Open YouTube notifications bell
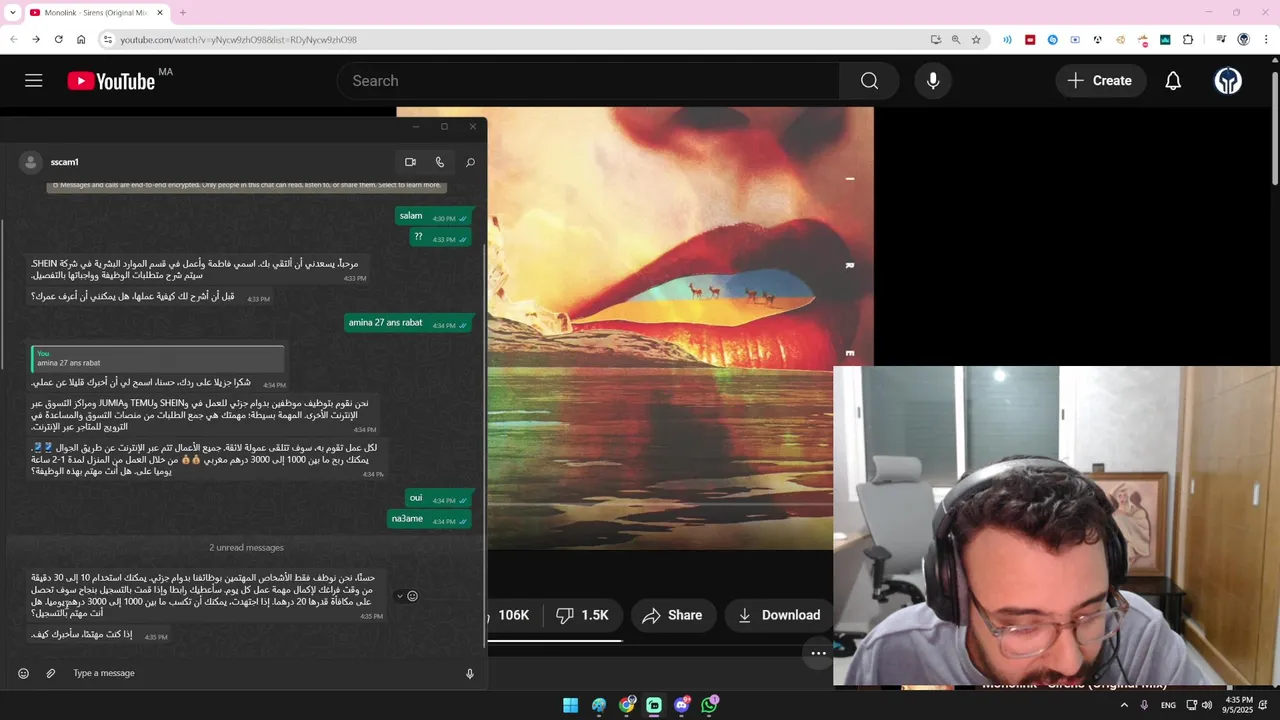This screenshot has height=720, width=1280. click(1173, 81)
